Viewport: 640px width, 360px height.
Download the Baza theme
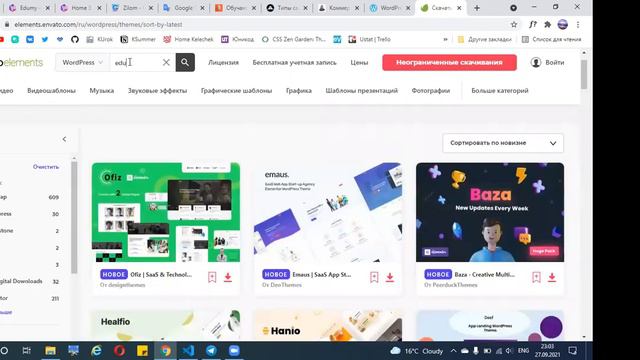(x=552, y=277)
